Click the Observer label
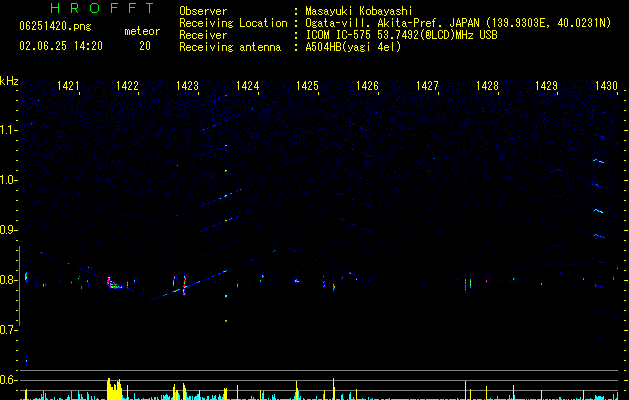The width and height of the screenshot is (629, 400). pyautogui.click(x=203, y=11)
